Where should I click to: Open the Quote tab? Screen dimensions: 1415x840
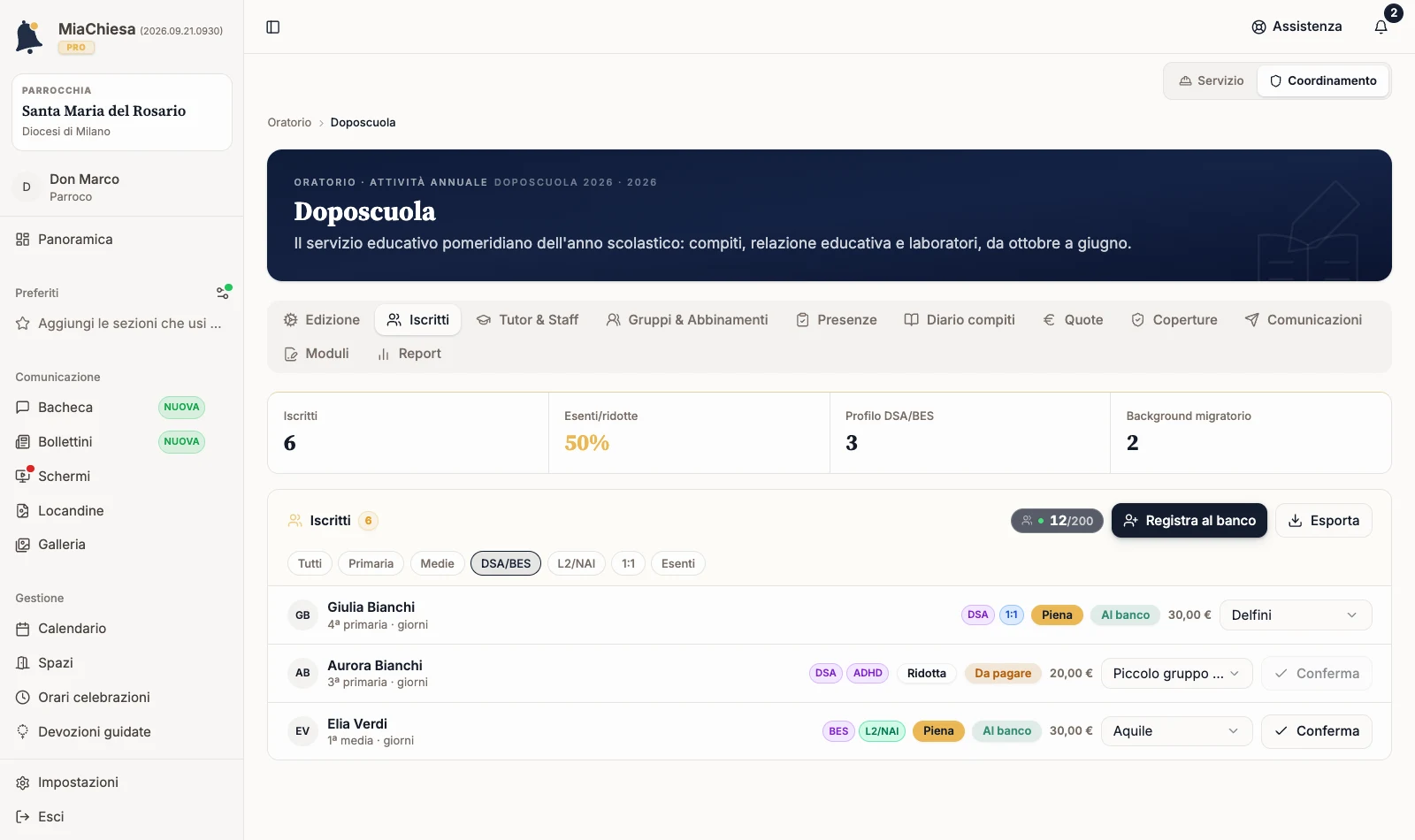[x=1073, y=320]
